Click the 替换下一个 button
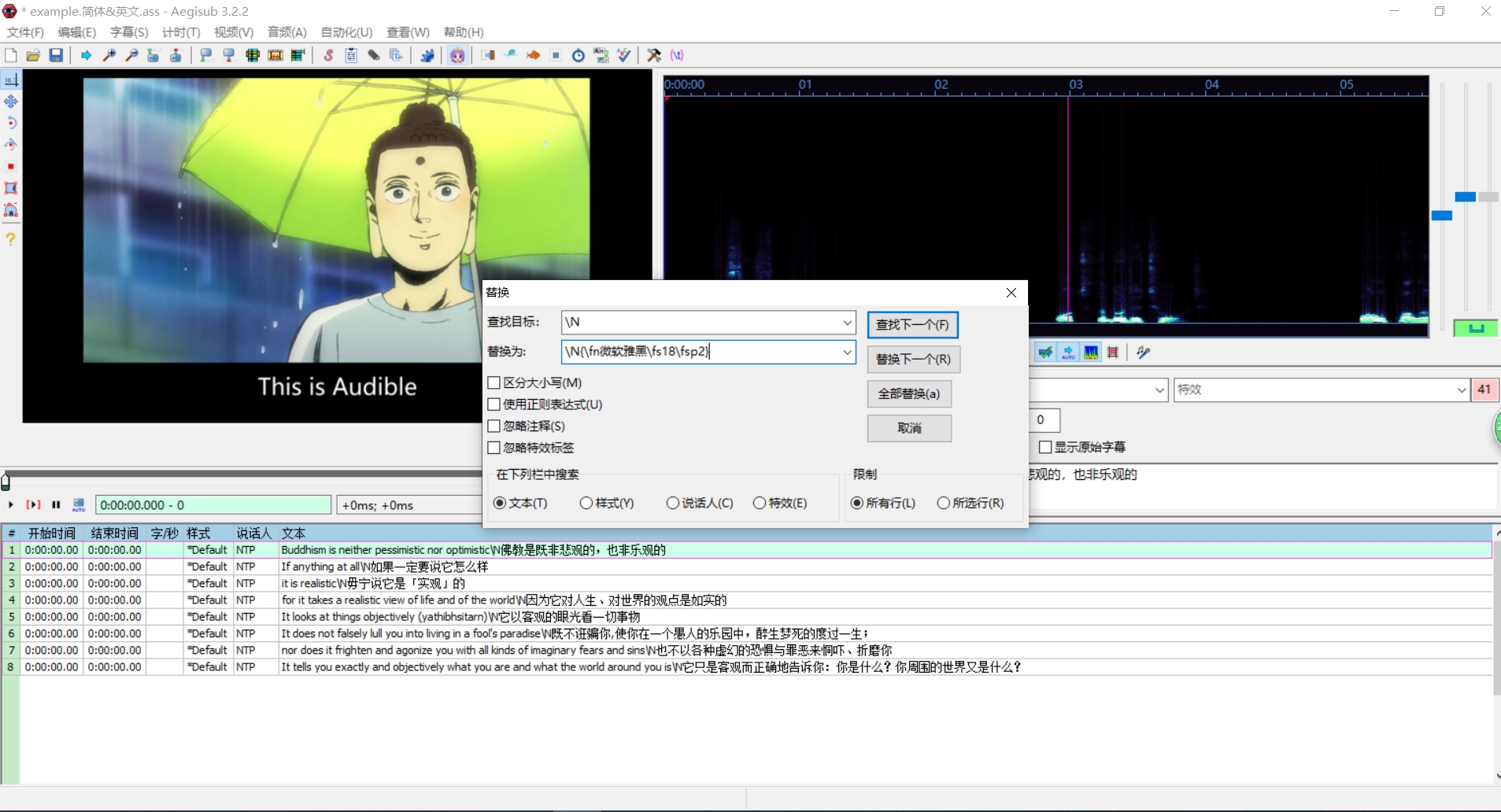 click(913, 360)
